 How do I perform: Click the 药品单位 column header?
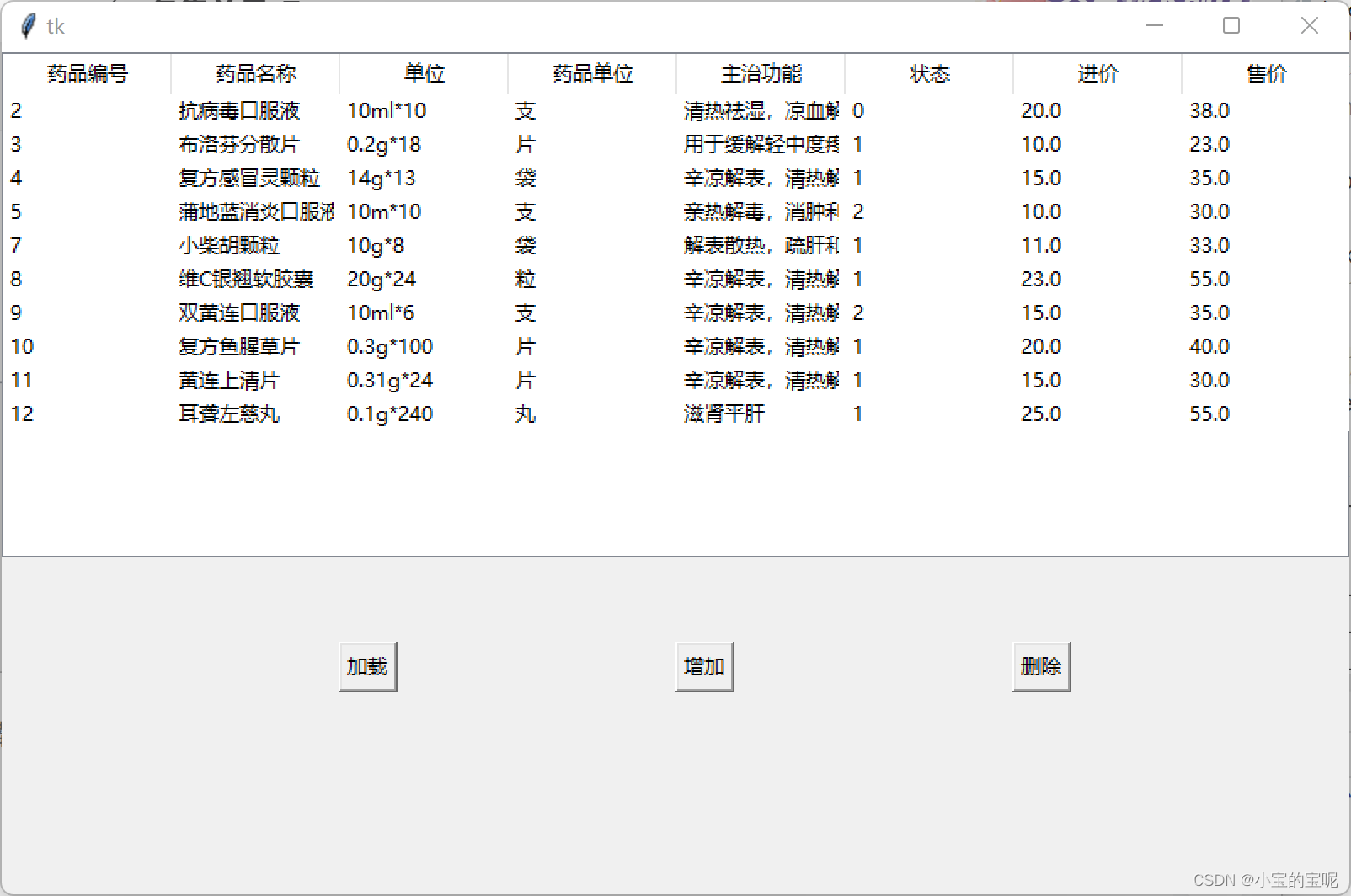[592, 74]
